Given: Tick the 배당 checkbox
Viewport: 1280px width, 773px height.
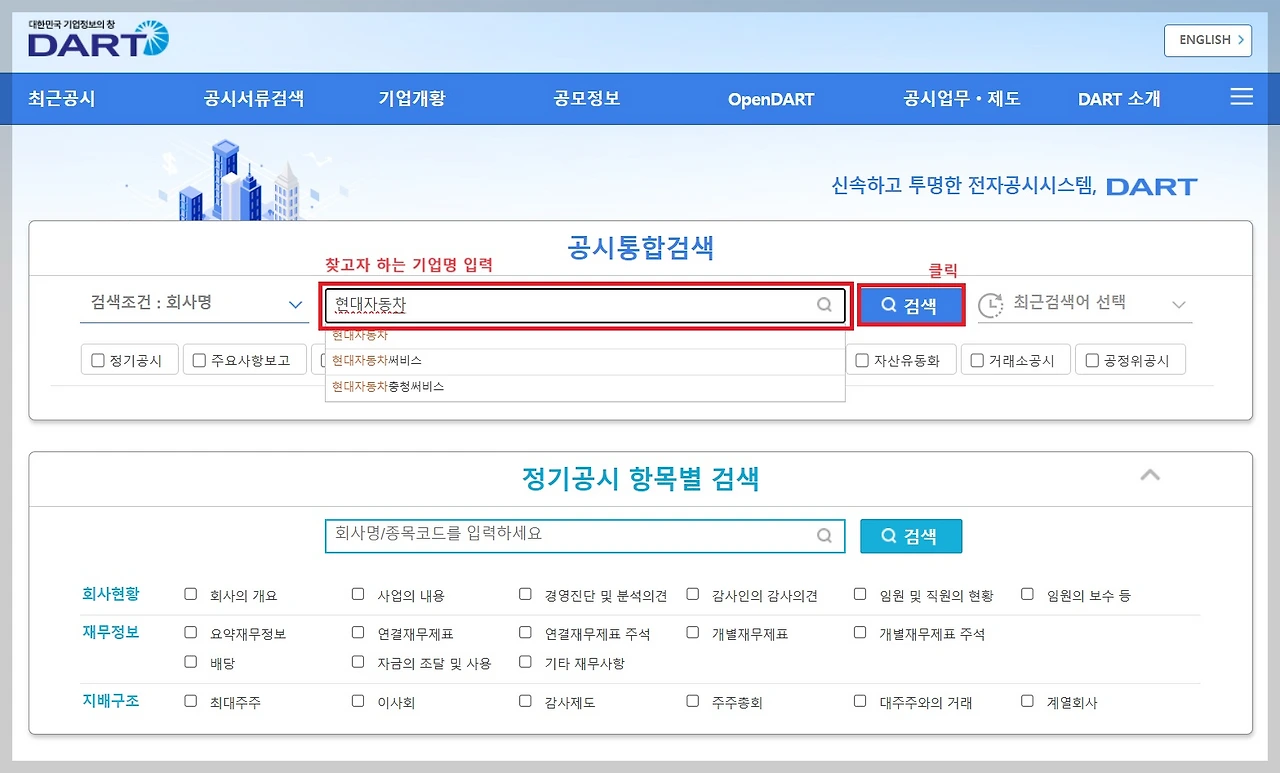Looking at the screenshot, I should 191,661.
